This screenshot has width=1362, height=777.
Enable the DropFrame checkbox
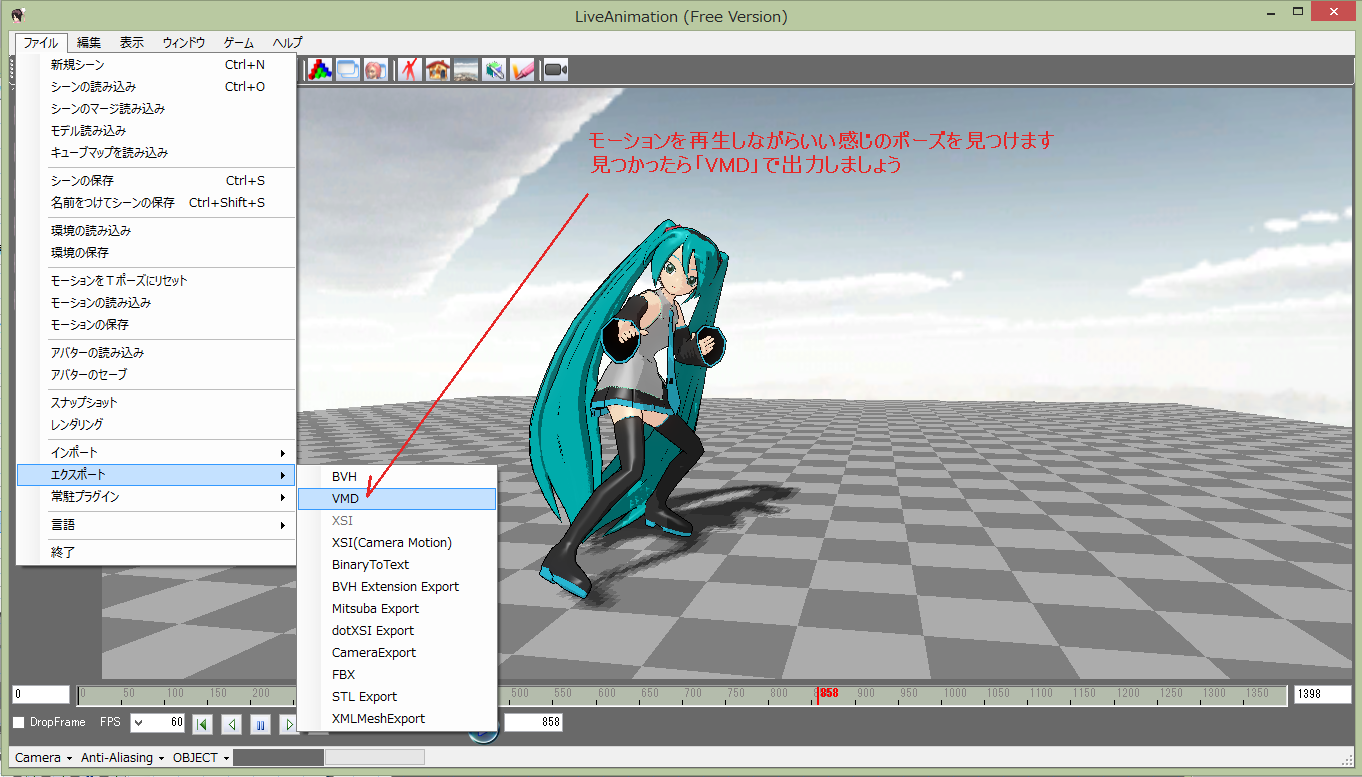tap(19, 722)
